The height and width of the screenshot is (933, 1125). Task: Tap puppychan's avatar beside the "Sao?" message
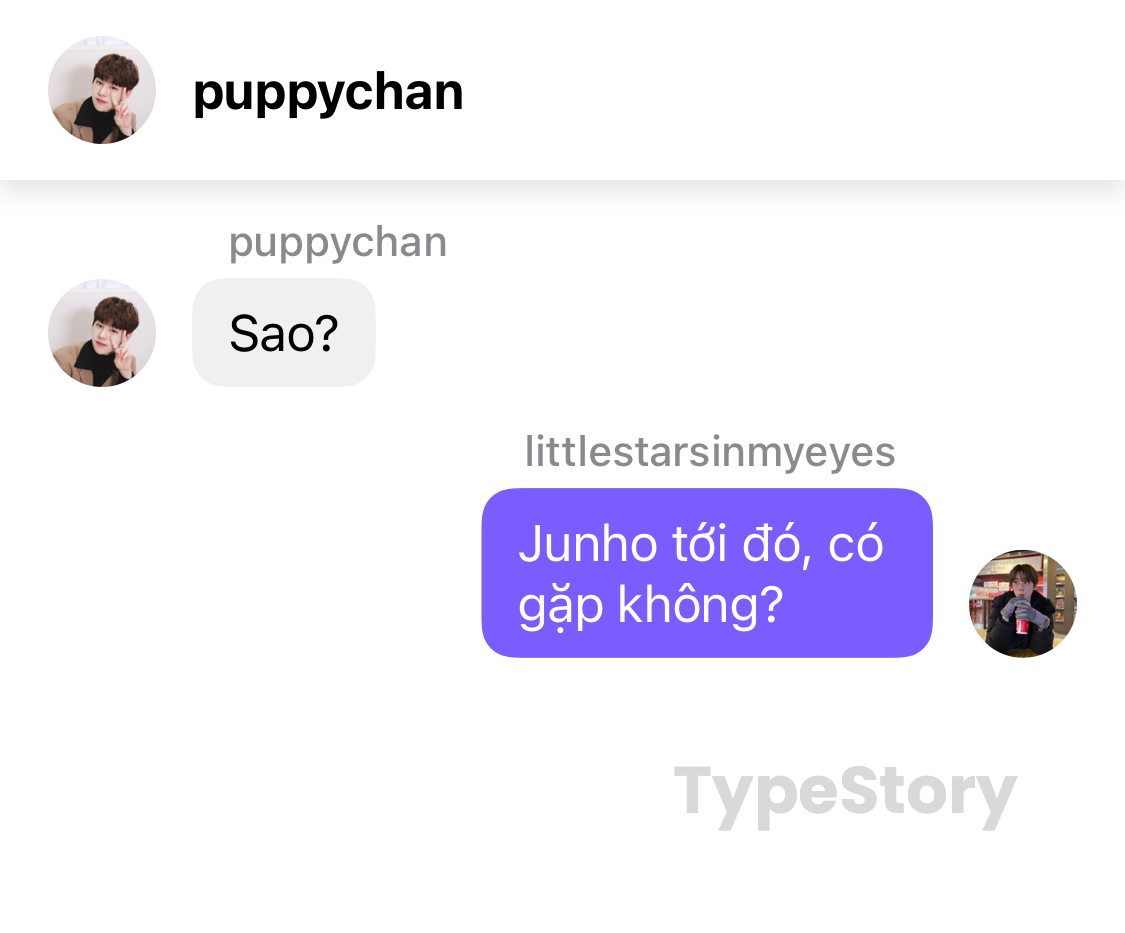point(102,333)
